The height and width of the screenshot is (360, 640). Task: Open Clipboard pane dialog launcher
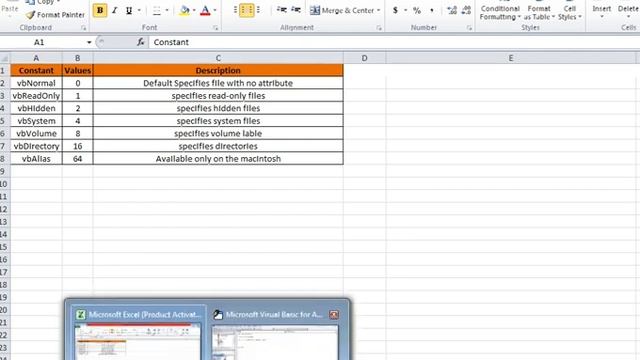click(x=84, y=28)
